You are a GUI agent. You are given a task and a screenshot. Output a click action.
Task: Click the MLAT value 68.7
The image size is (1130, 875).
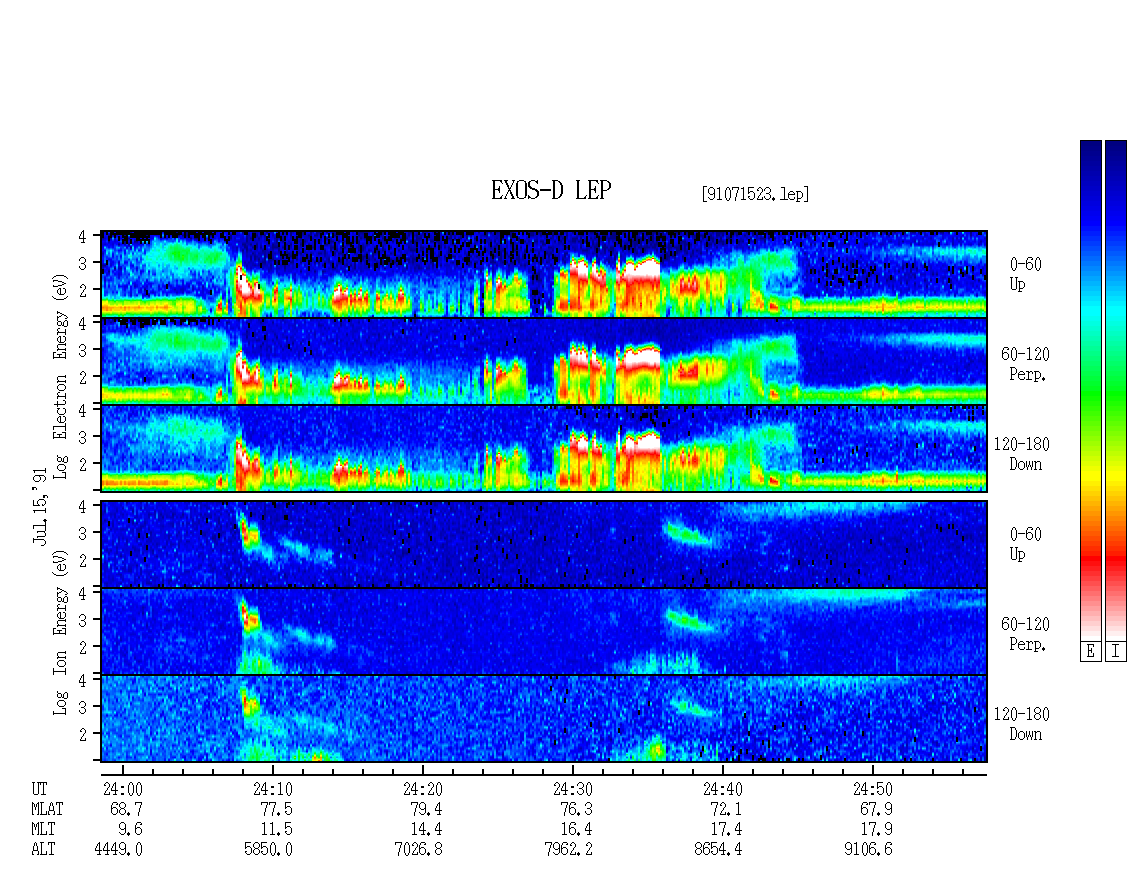126,809
